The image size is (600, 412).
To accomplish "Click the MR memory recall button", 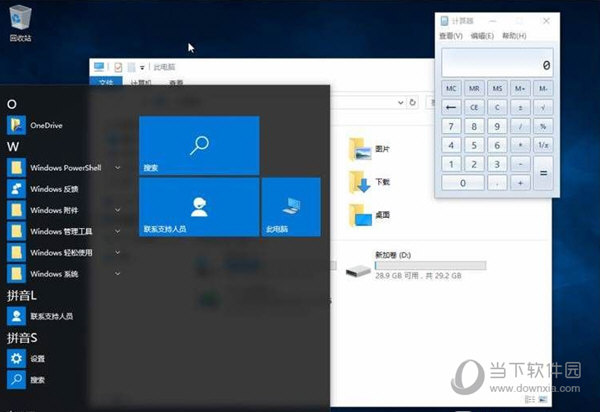I will 474,89.
